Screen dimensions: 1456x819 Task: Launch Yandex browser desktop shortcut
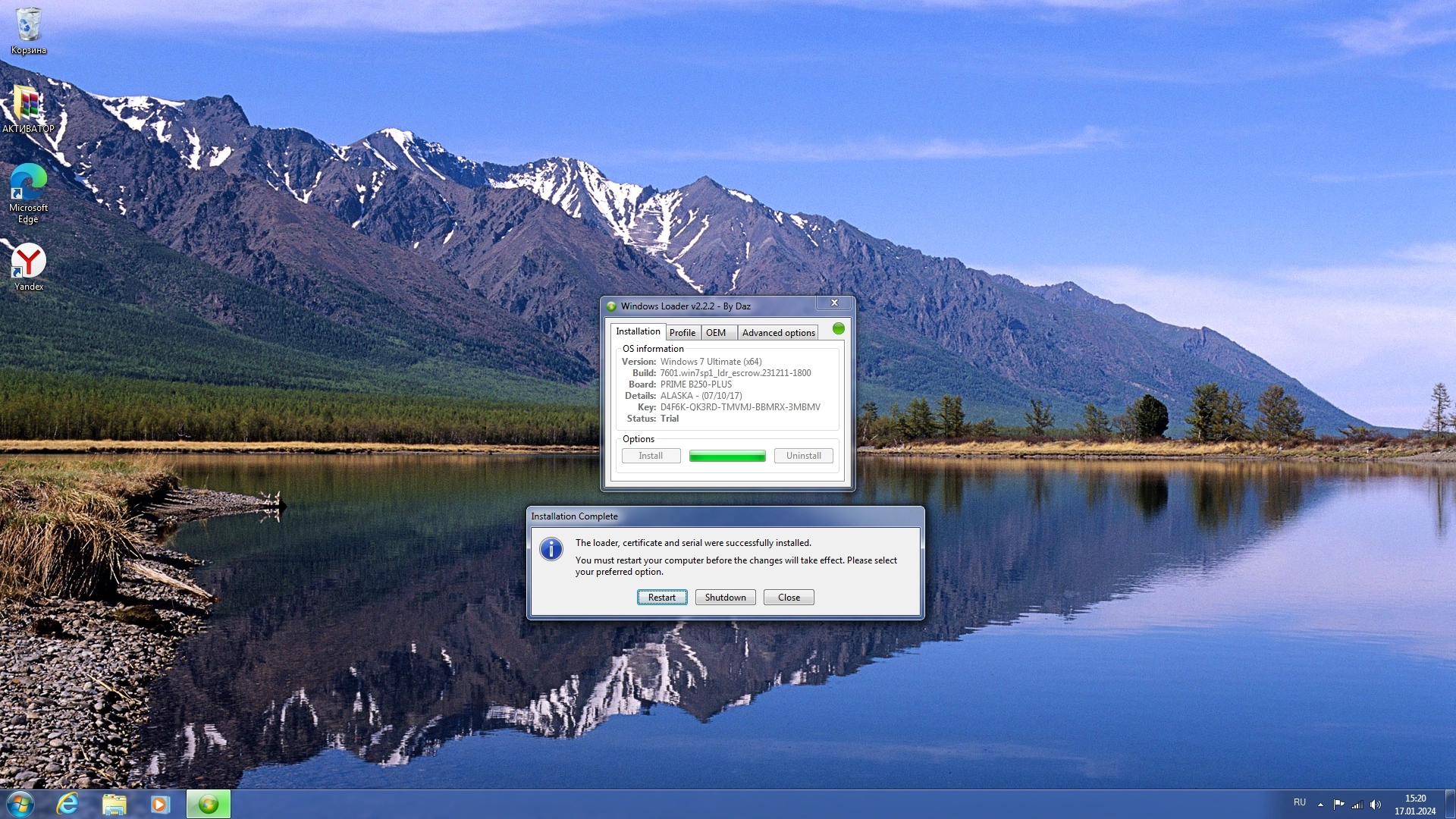(28, 263)
